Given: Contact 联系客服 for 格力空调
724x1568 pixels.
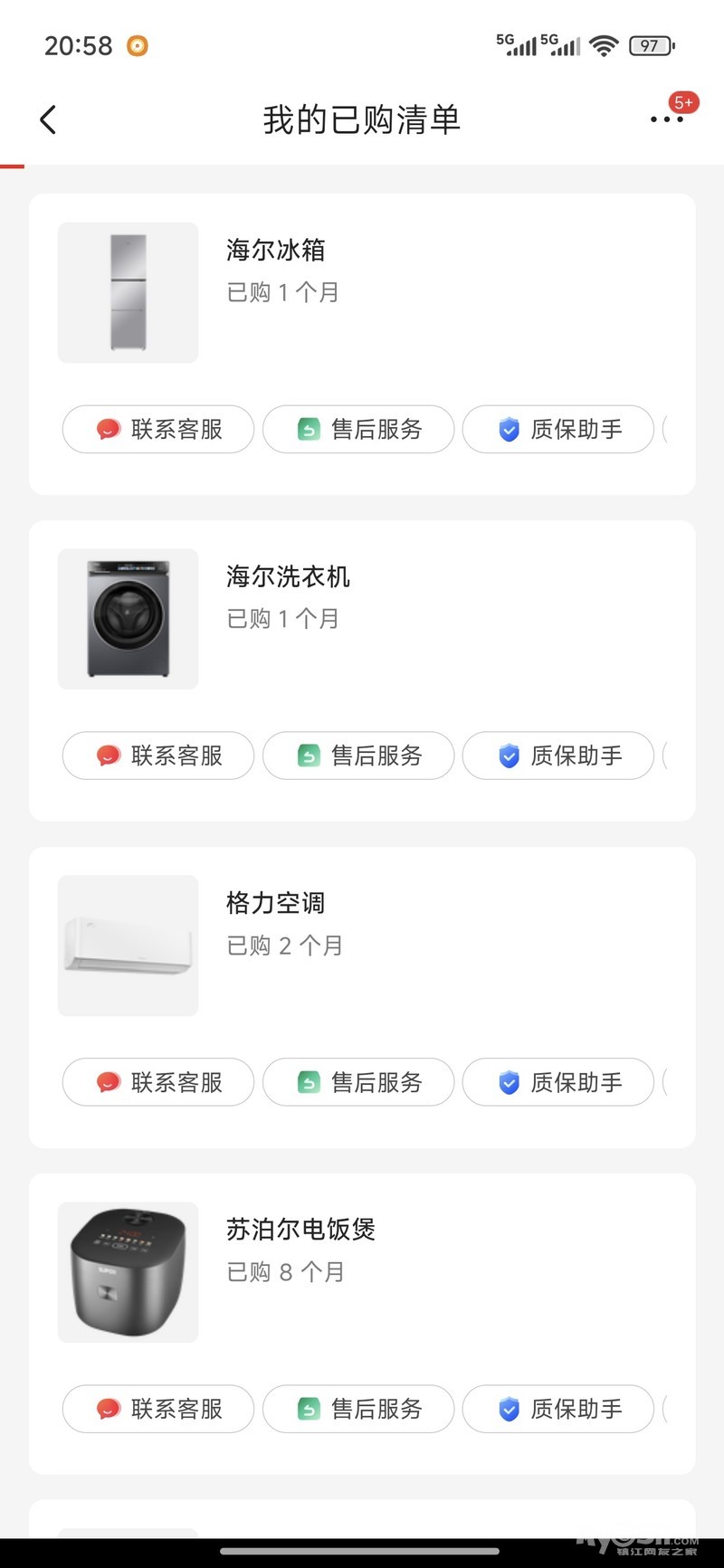Looking at the screenshot, I should (158, 1082).
